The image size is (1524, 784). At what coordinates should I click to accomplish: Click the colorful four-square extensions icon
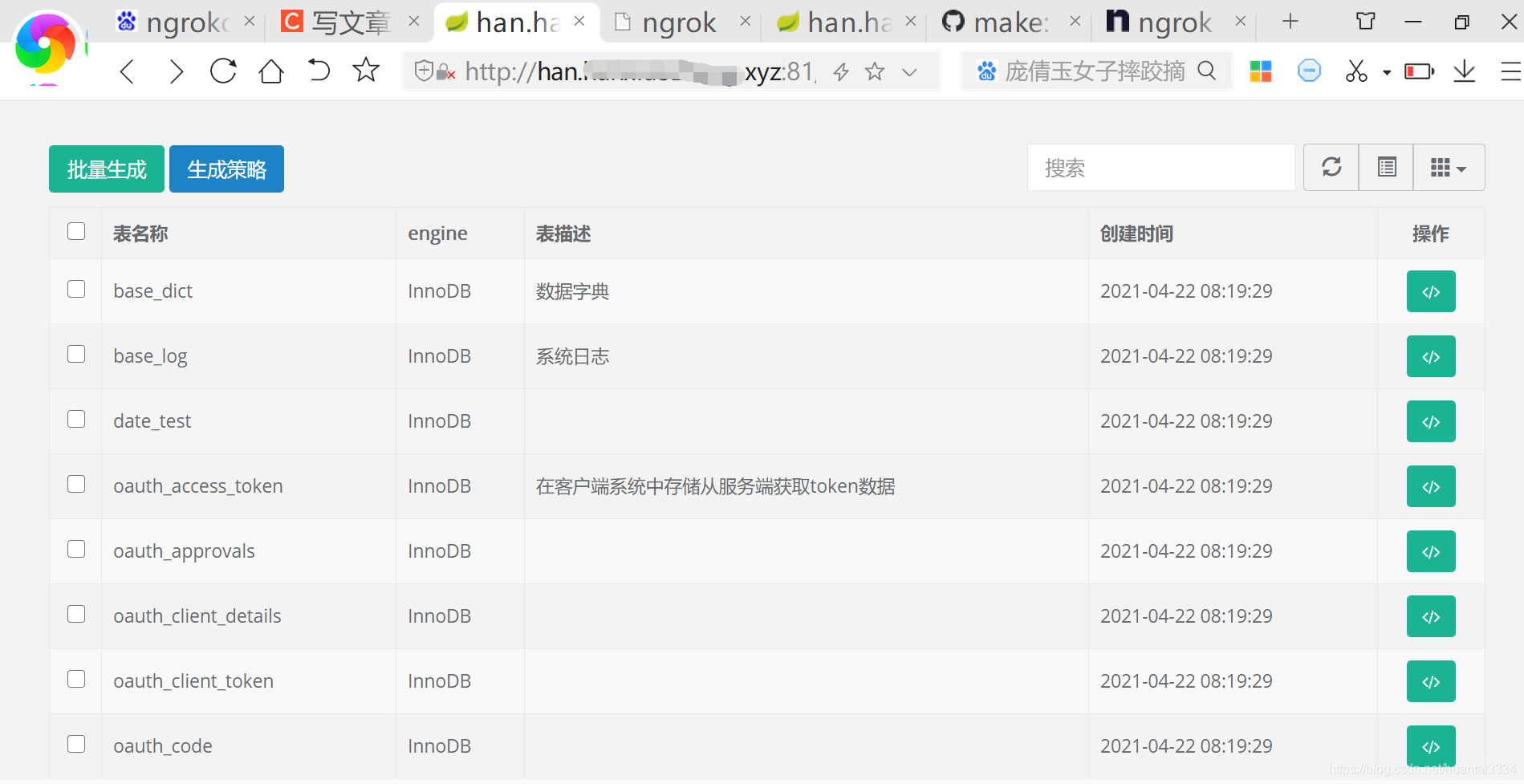click(1261, 71)
